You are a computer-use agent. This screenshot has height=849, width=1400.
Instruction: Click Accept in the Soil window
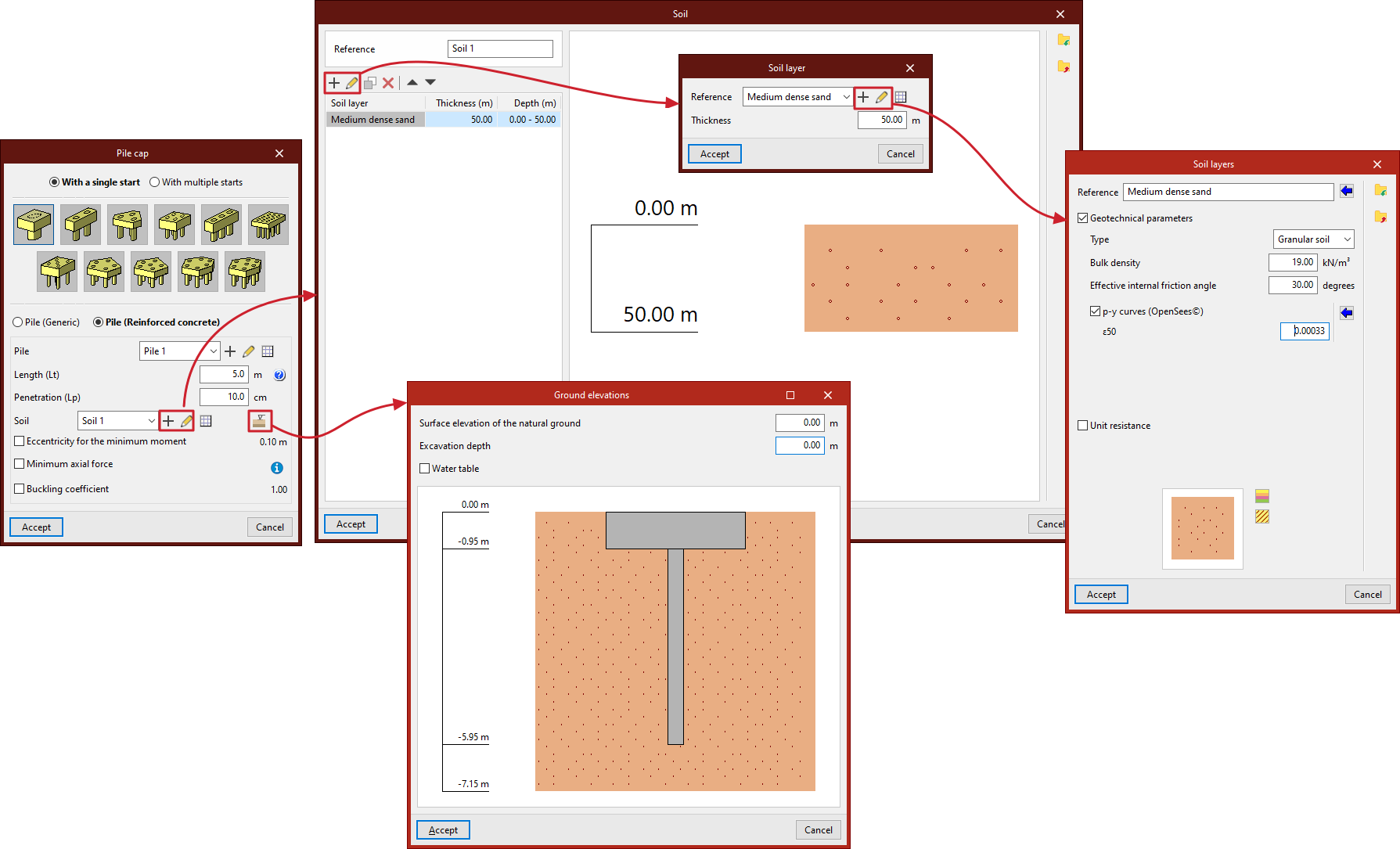[x=351, y=524]
